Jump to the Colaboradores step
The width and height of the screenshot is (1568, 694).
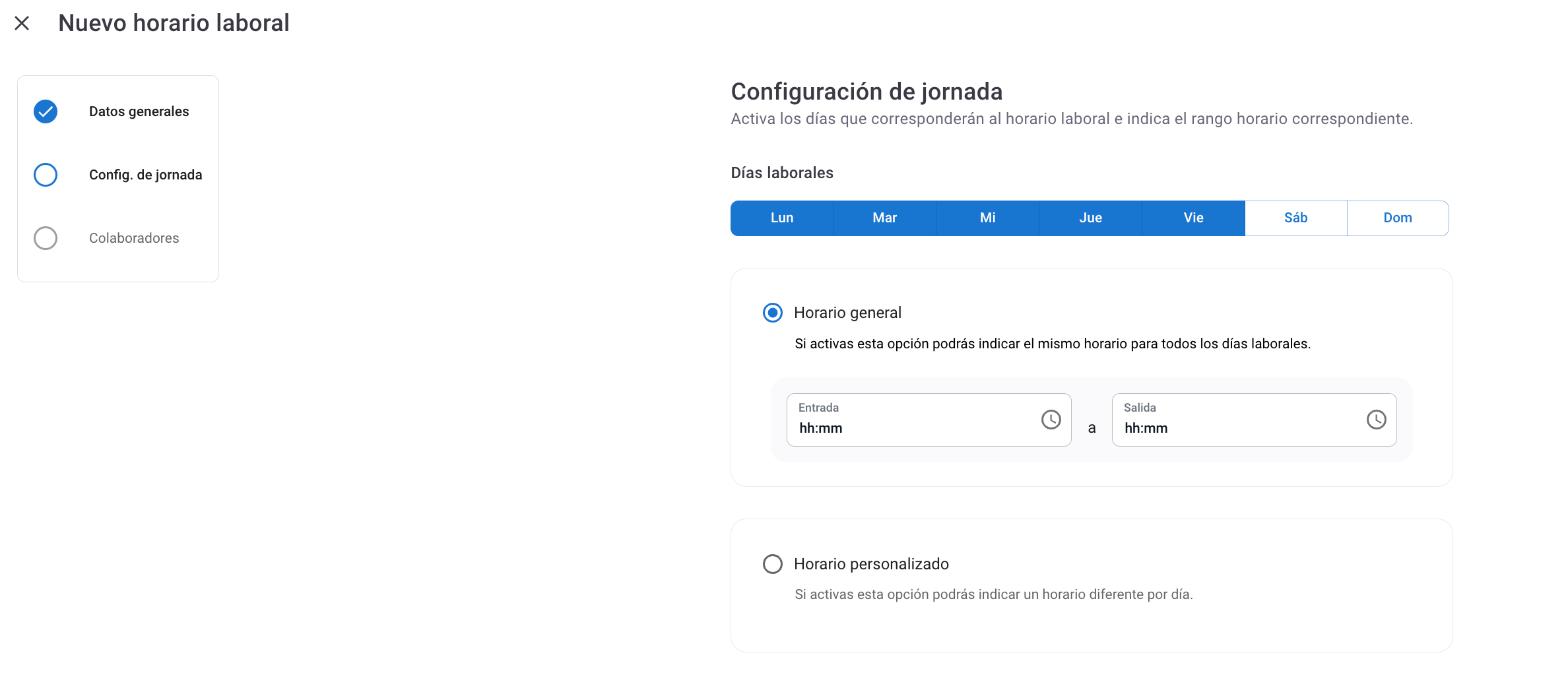click(x=134, y=238)
